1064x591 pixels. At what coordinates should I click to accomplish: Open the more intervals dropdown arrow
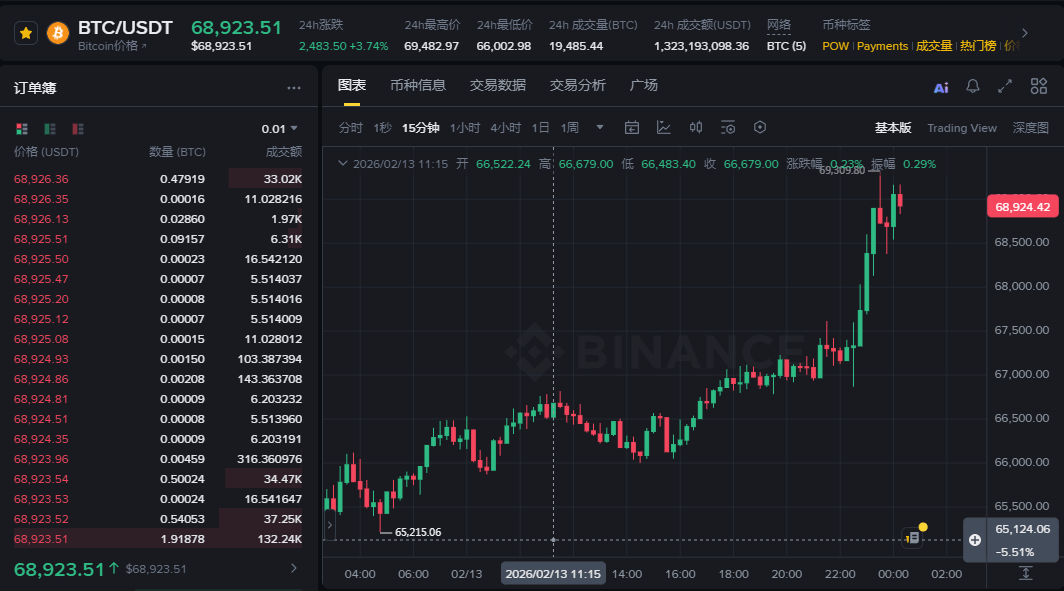click(600, 128)
